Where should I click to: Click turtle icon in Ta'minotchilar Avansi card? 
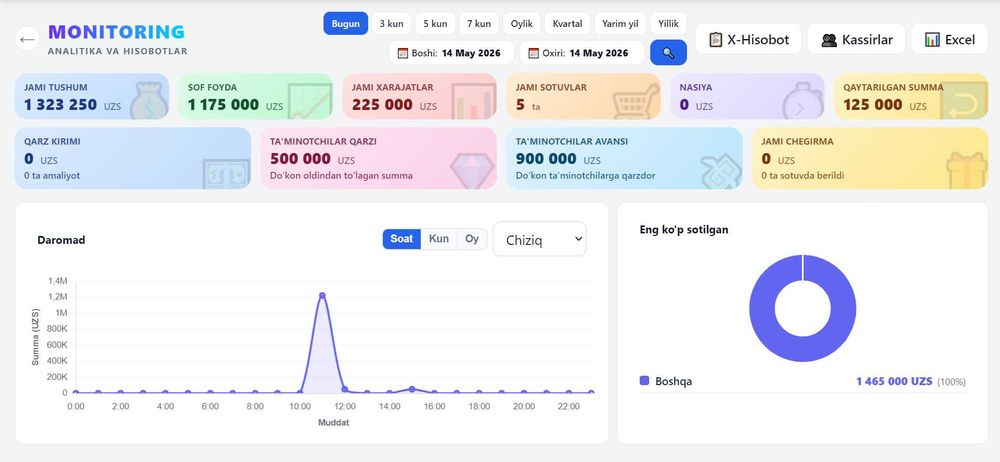point(721,172)
